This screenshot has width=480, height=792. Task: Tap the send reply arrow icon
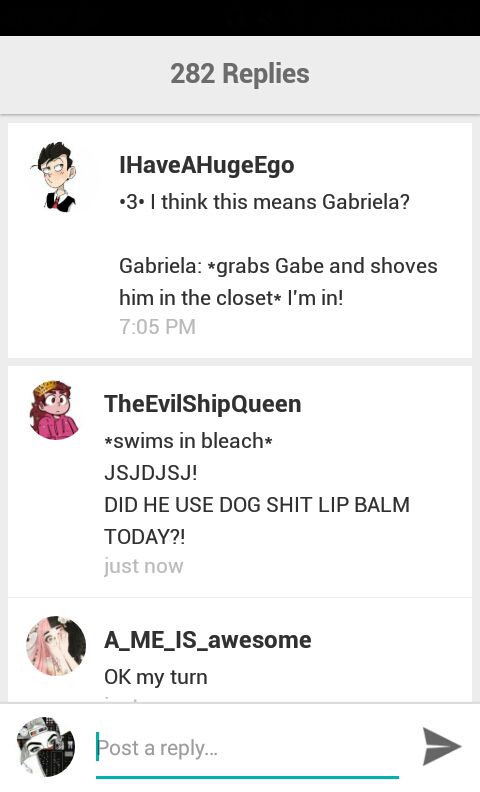pyautogui.click(x=442, y=746)
